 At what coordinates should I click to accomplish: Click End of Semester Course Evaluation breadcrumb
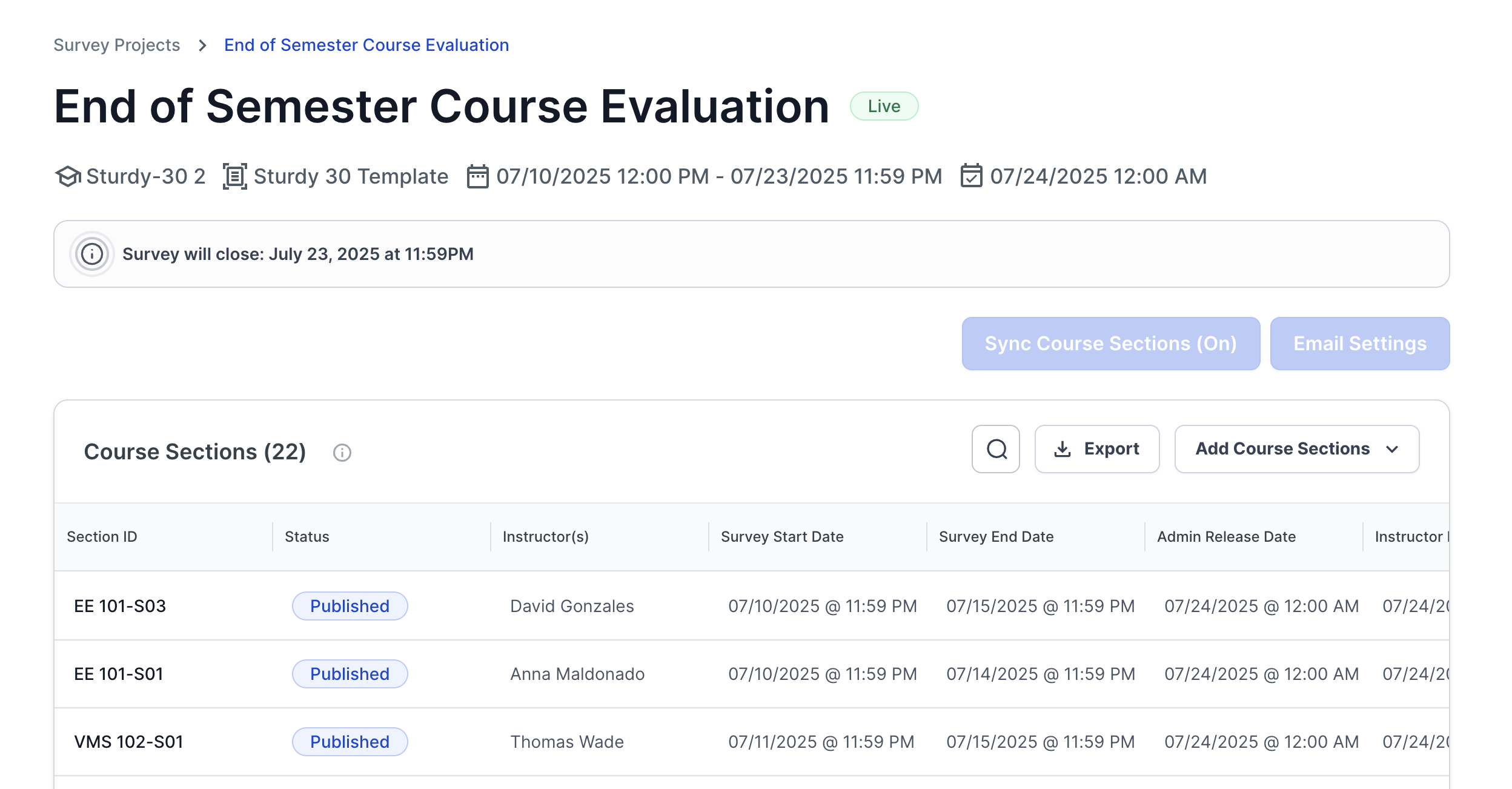tap(366, 45)
